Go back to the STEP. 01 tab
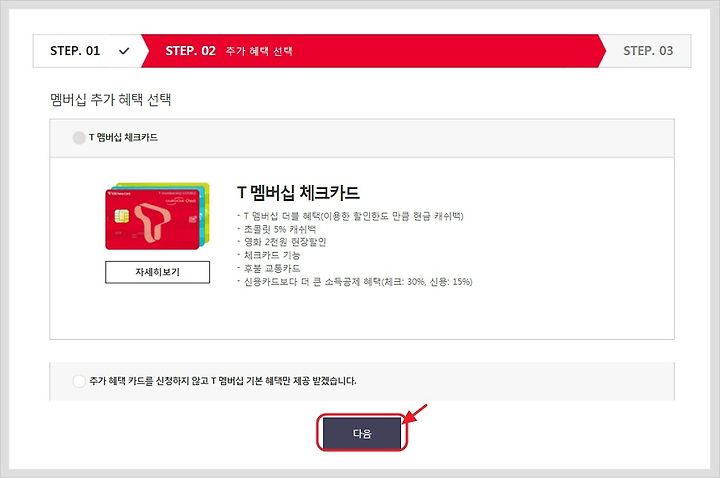 point(87,51)
